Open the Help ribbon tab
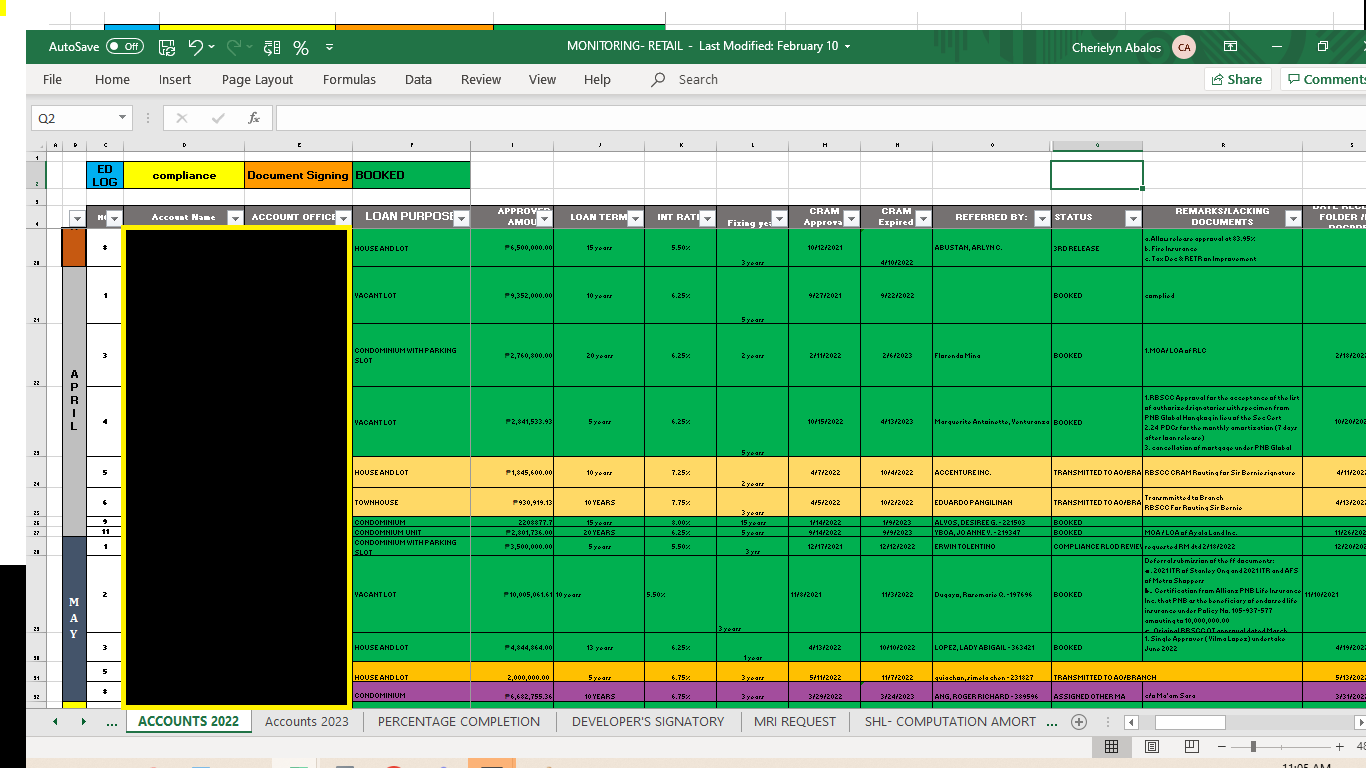Image resolution: width=1366 pixels, height=768 pixels. 597,79
